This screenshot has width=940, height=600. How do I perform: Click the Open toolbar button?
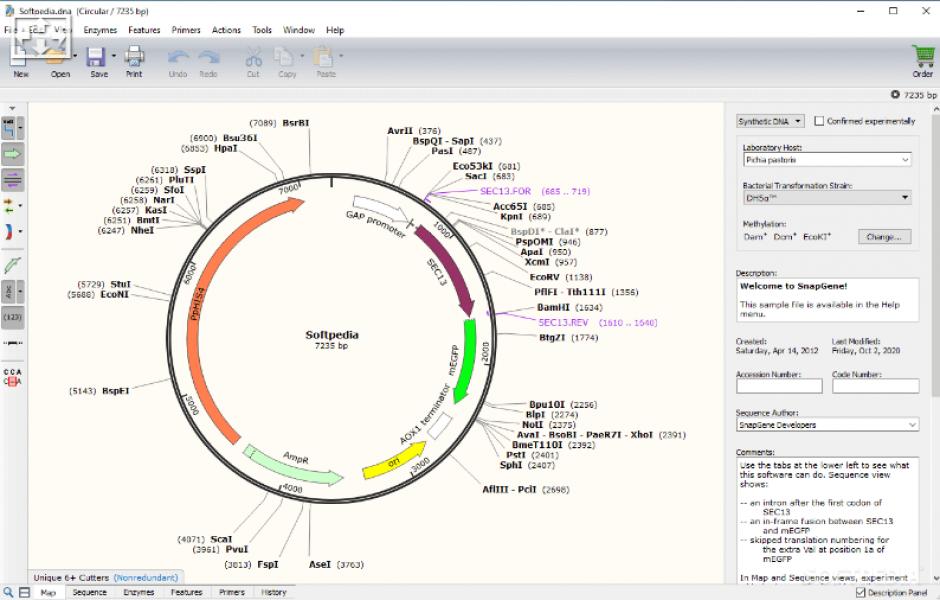[60, 63]
